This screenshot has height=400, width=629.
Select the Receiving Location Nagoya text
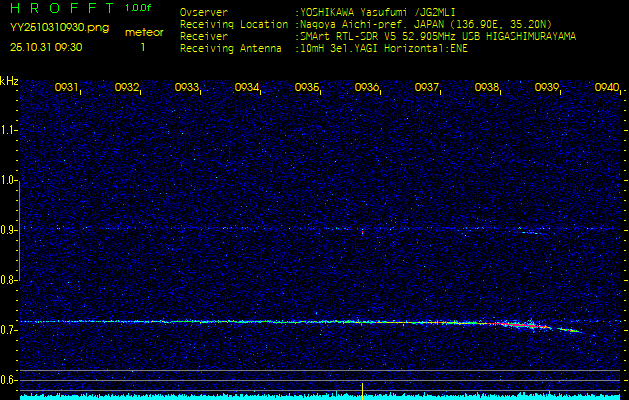click(420, 25)
